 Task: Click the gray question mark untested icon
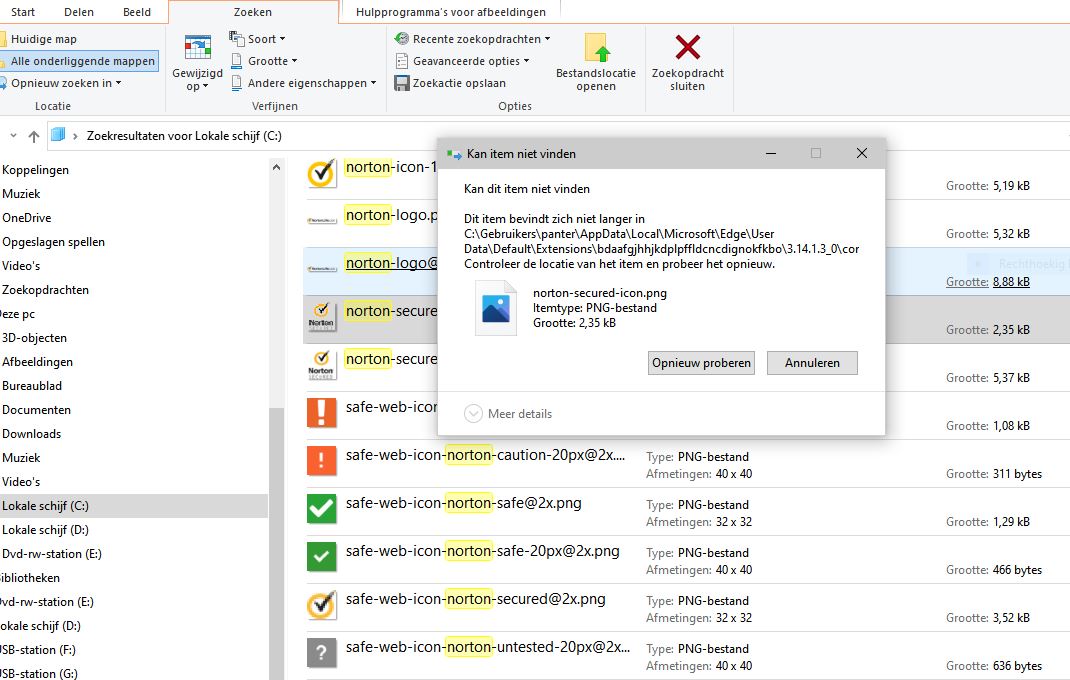pyautogui.click(x=321, y=653)
